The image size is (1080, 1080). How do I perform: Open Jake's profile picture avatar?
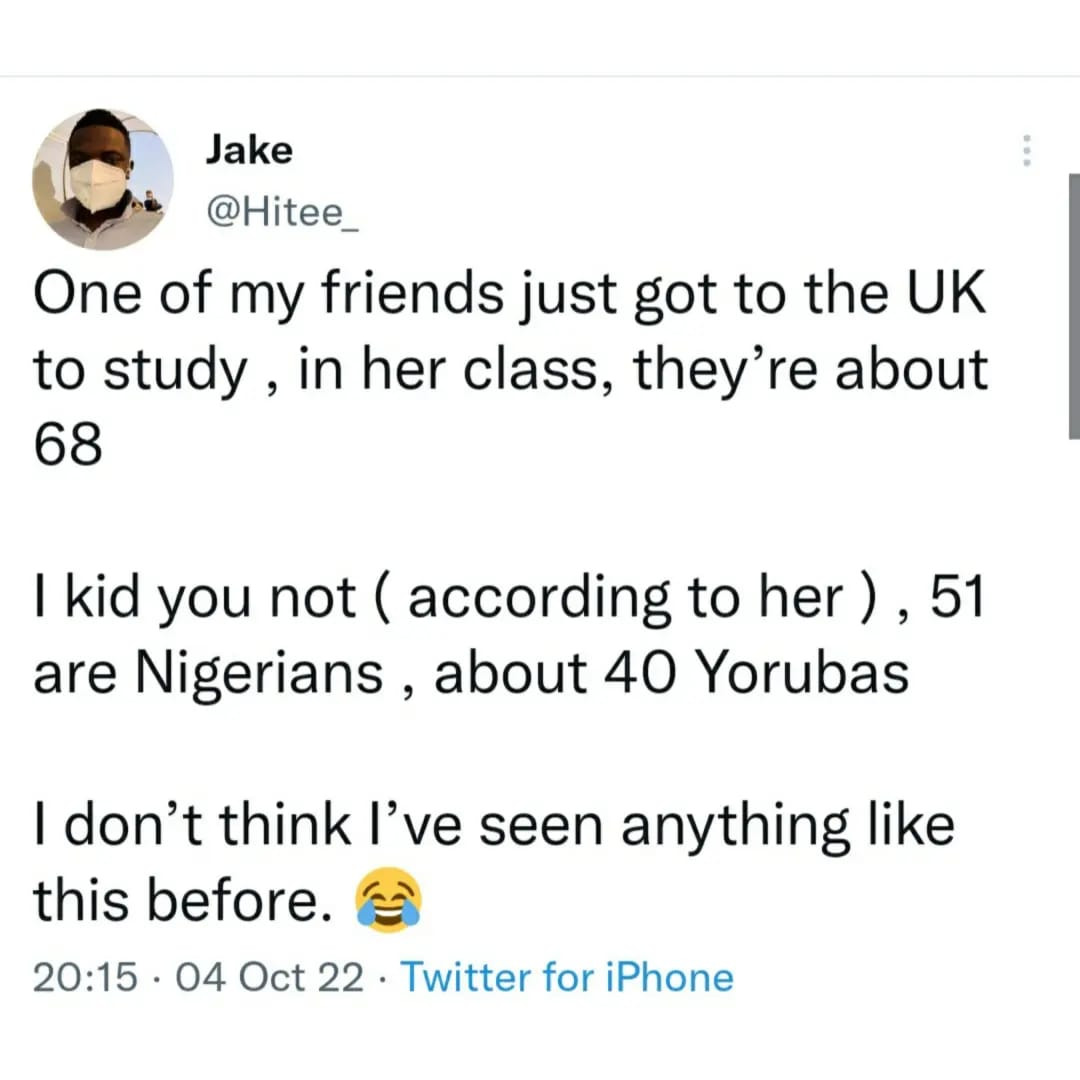tap(103, 179)
